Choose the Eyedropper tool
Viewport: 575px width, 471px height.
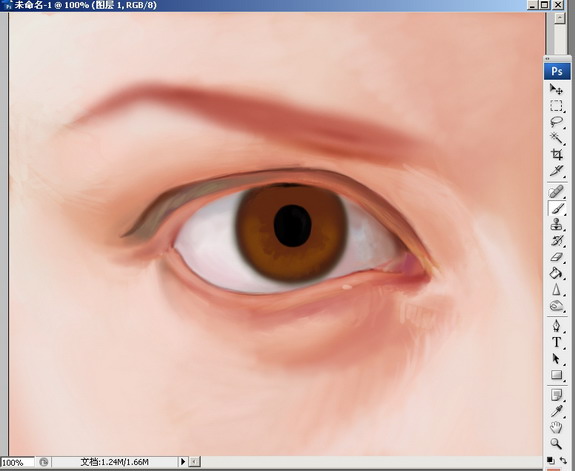tap(556, 411)
